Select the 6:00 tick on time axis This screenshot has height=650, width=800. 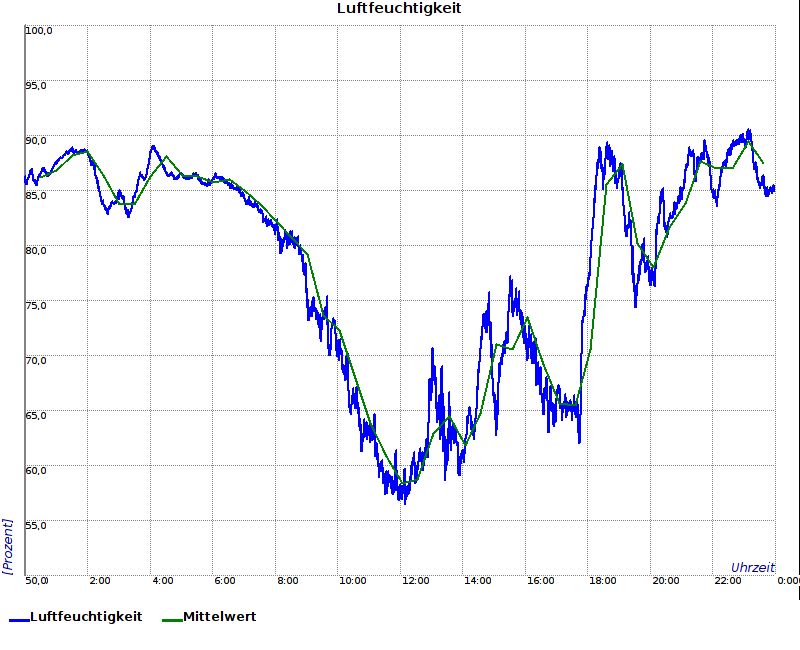pyautogui.click(x=225, y=580)
